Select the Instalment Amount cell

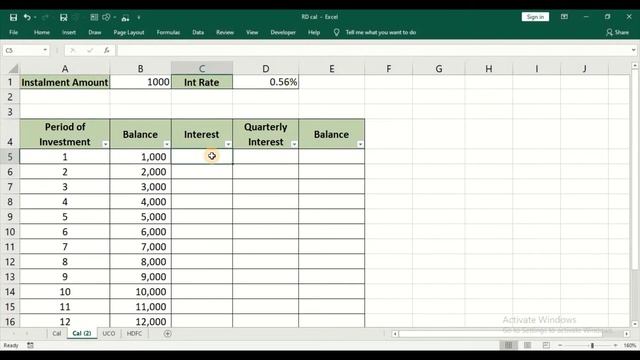[65, 82]
